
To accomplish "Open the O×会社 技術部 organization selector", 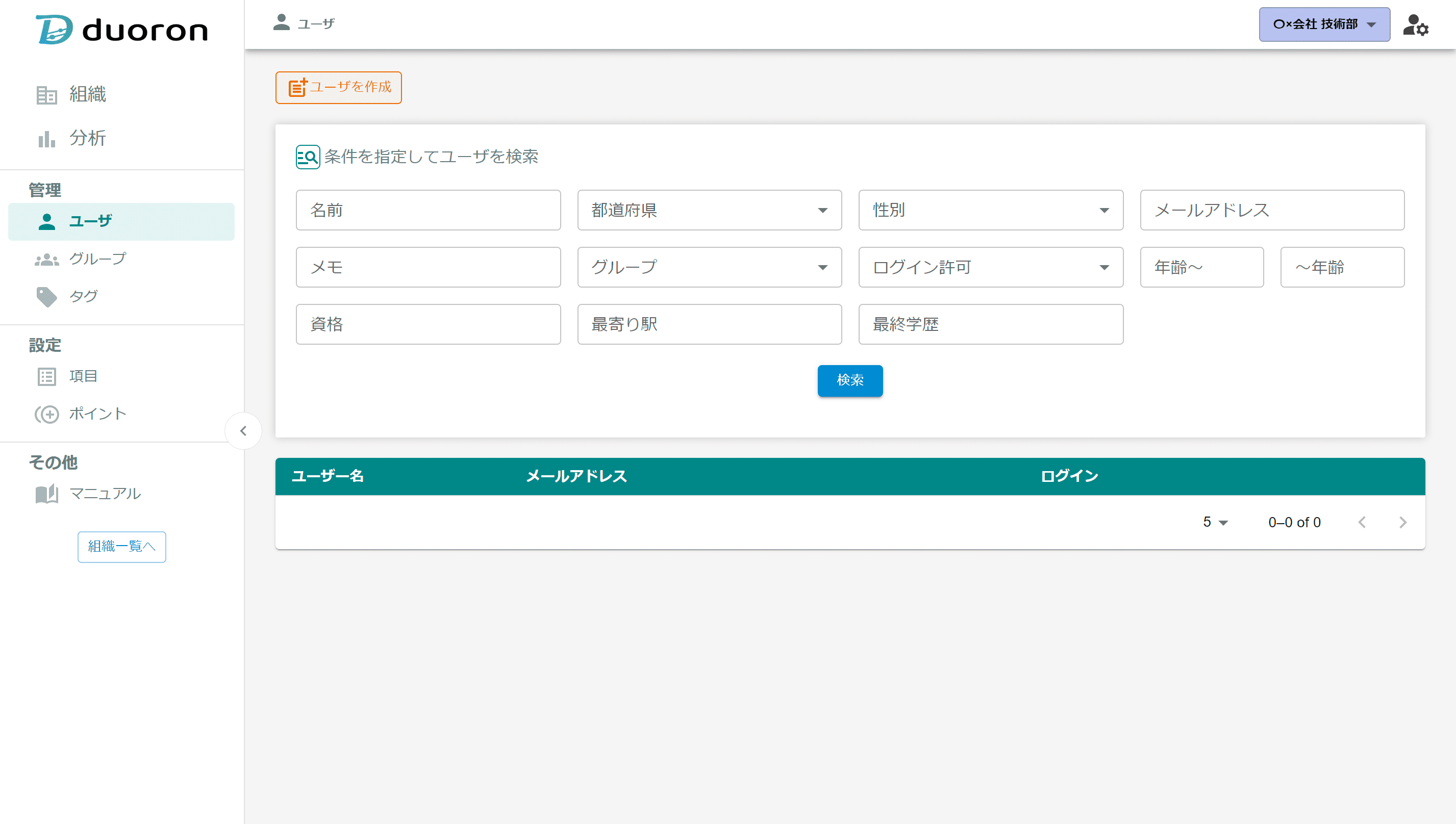I will [x=1324, y=24].
